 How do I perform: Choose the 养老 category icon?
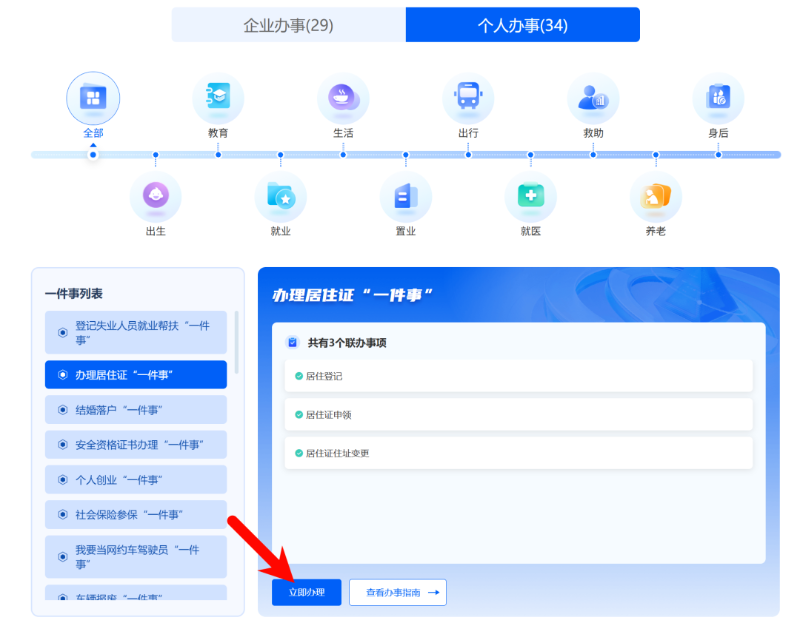(656, 197)
